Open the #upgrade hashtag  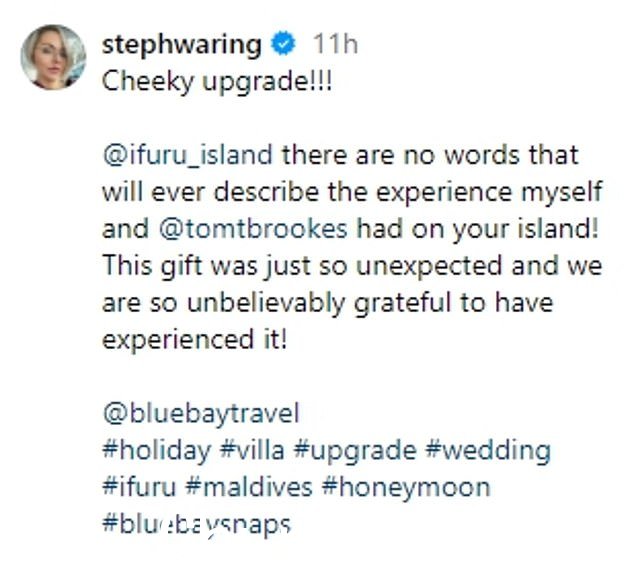coord(355,451)
